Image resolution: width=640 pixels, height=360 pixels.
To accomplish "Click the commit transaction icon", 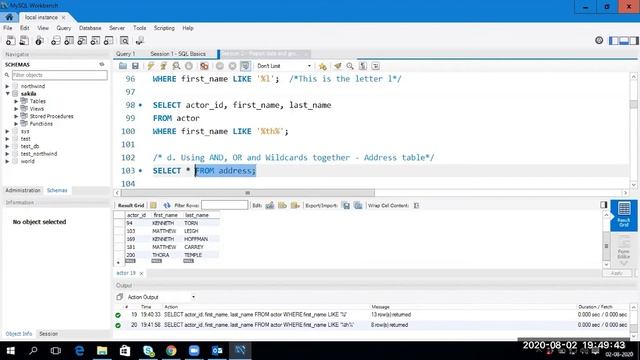I will (220, 66).
